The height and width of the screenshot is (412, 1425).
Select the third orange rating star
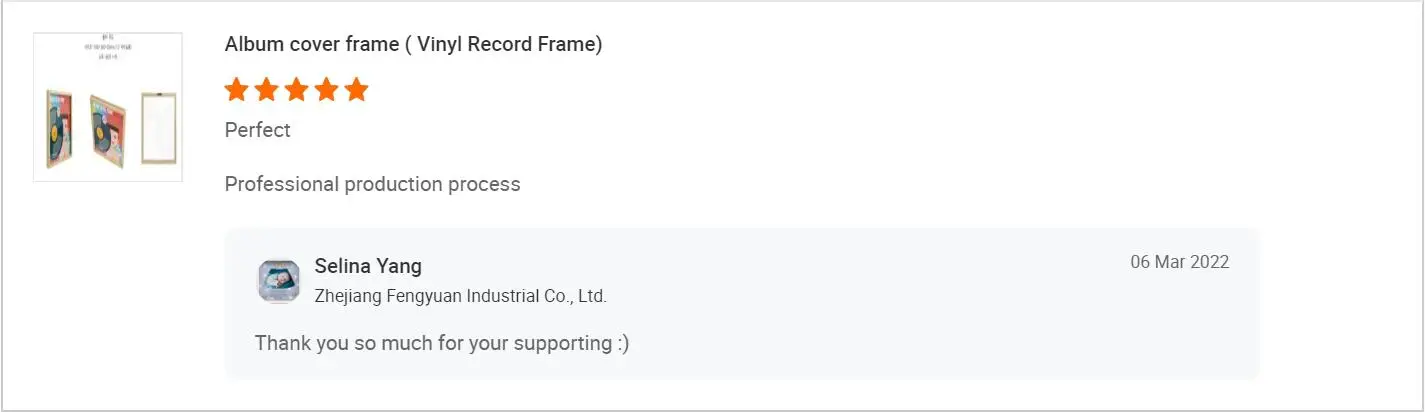[296, 90]
